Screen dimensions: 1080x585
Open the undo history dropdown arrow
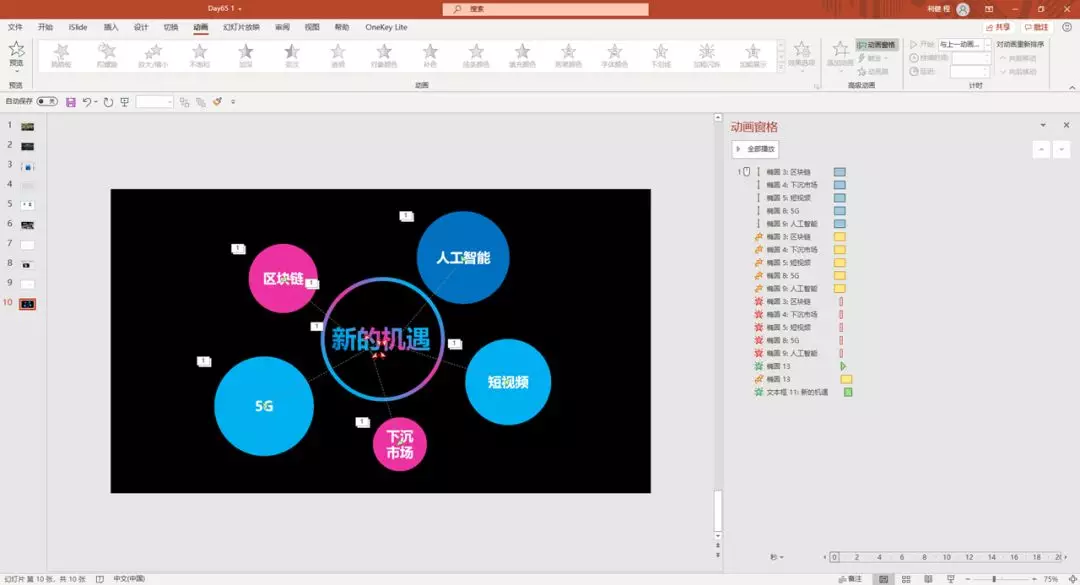click(96, 102)
